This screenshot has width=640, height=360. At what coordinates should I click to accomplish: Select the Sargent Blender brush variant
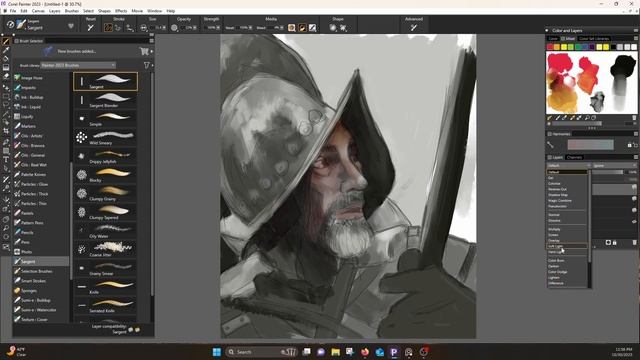coord(105,100)
